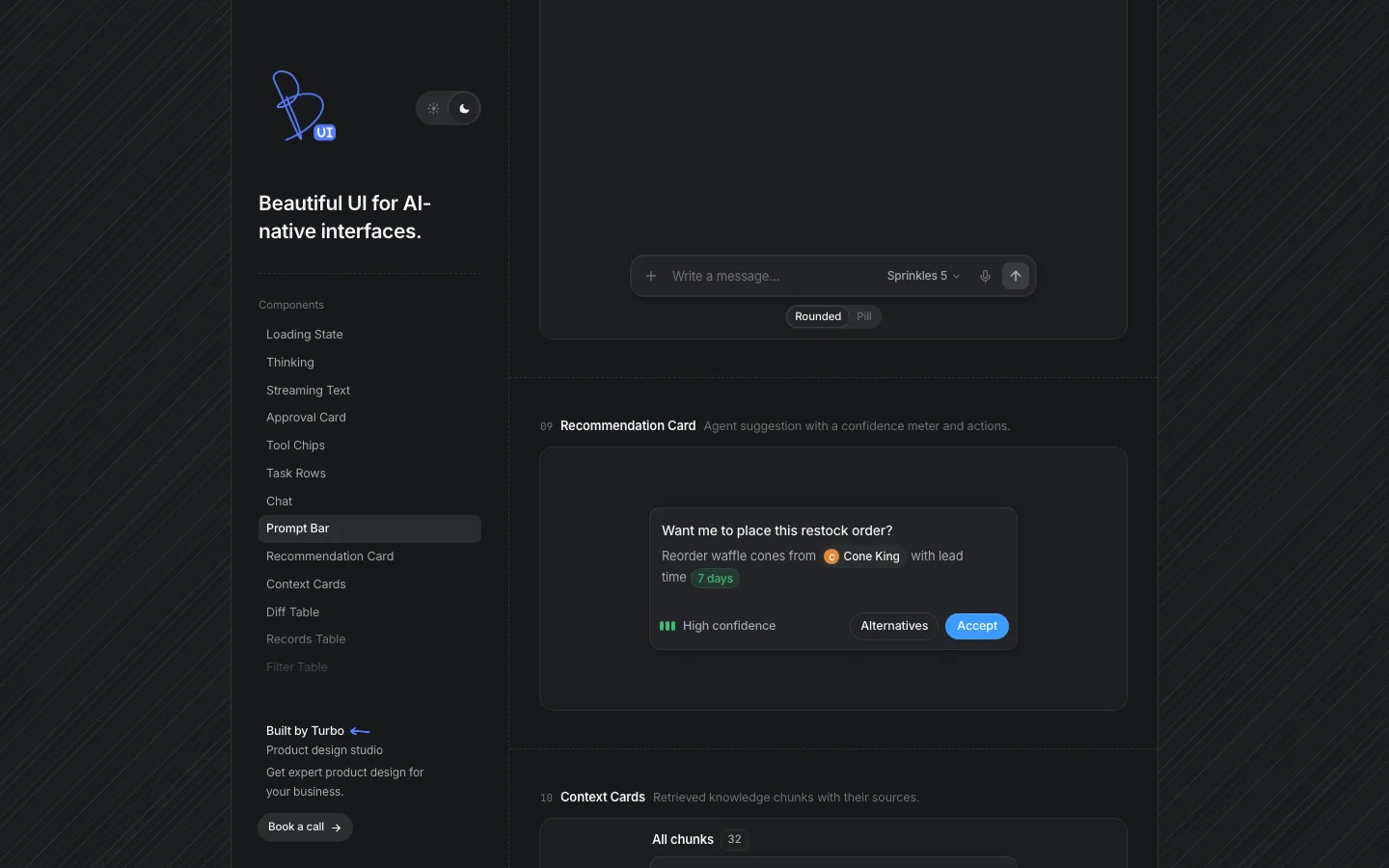Click the Recommendation Card section heading
The height and width of the screenshot is (868, 1389).
click(x=628, y=426)
